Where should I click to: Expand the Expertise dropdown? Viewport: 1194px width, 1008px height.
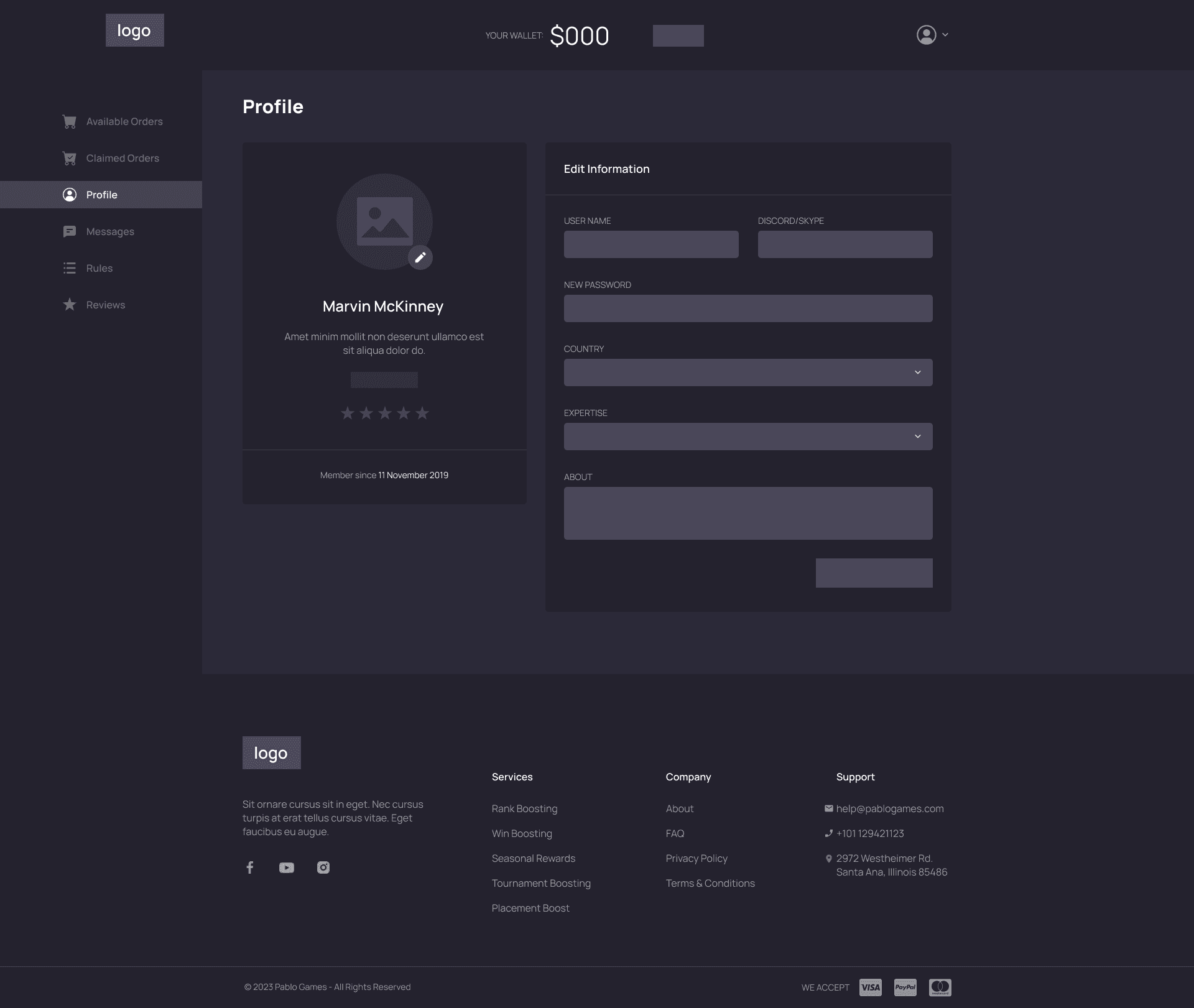coord(748,437)
